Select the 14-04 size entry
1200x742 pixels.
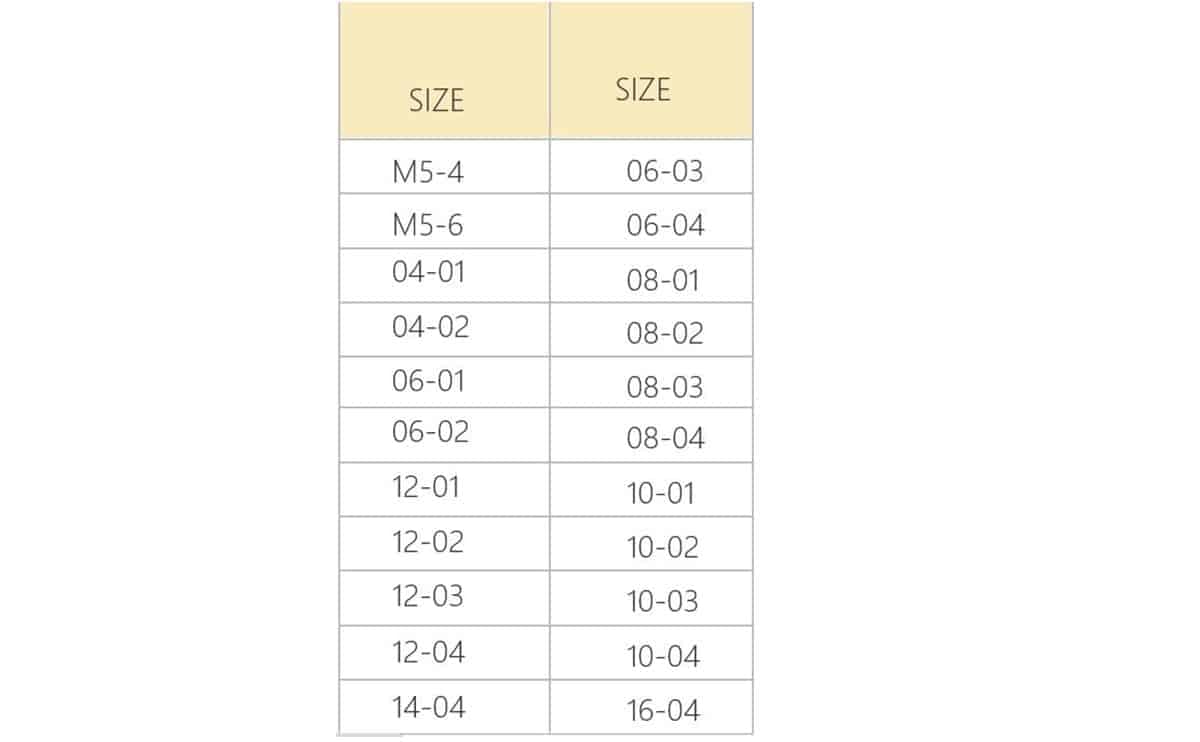point(428,707)
